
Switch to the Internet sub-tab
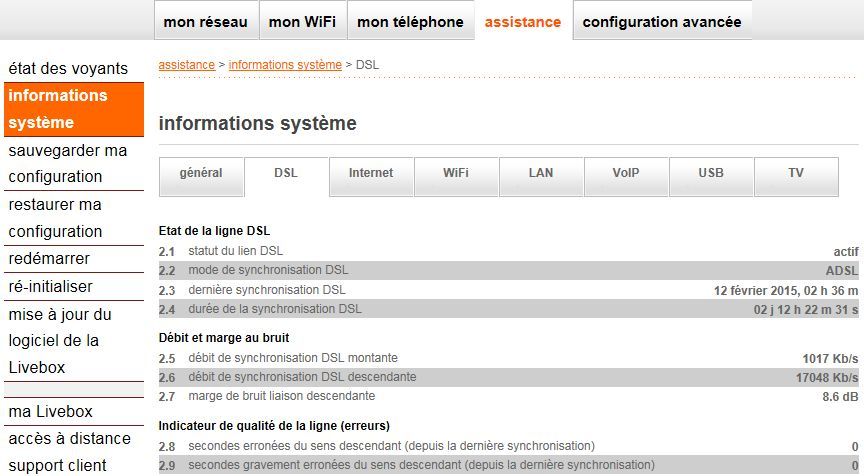[371, 174]
